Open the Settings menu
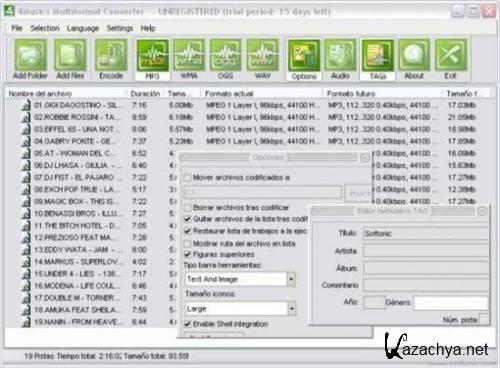 pos(120,28)
